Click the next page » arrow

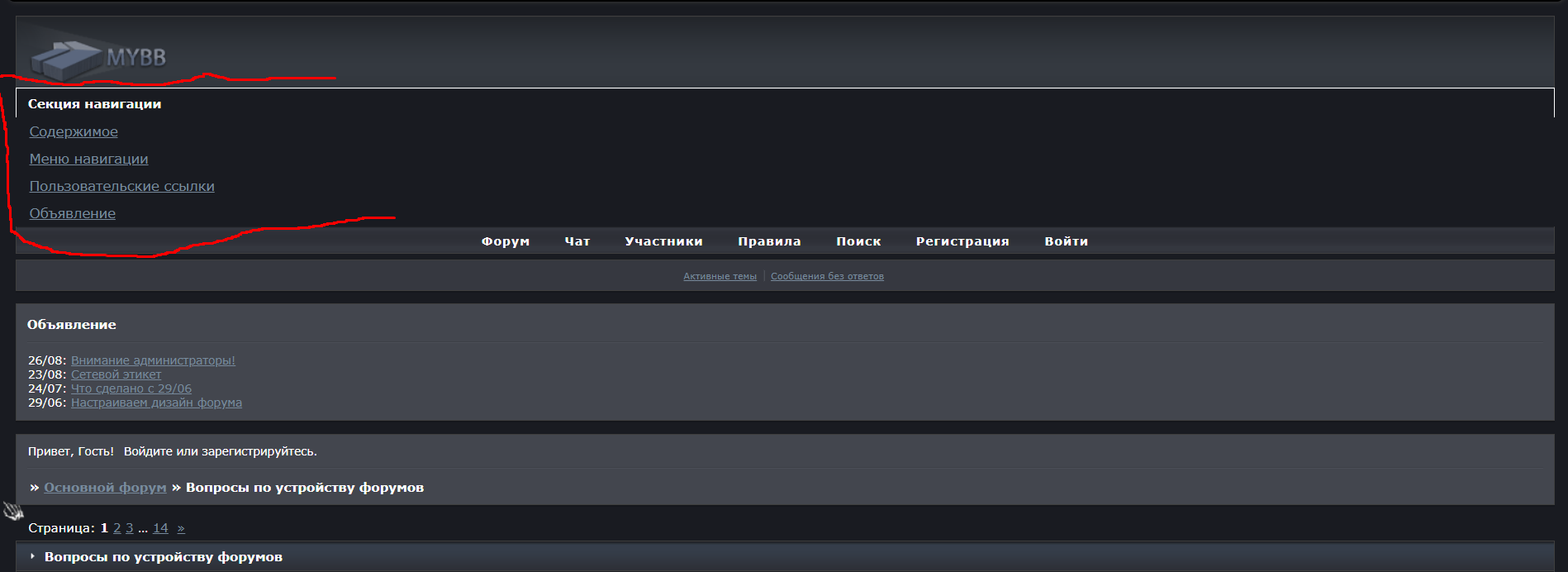pyautogui.click(x=181, y=528)
